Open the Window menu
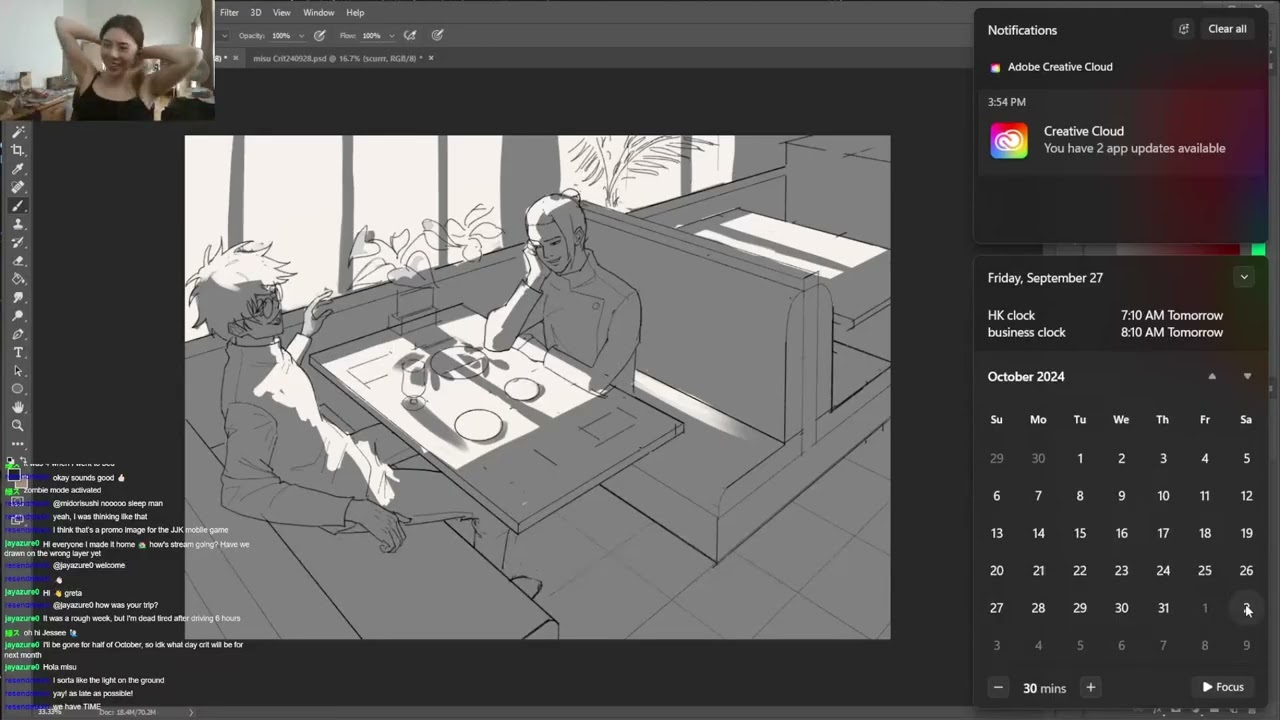Image resolution: width=1280 pixels, height=720 pixels. [x=319, y=12]
